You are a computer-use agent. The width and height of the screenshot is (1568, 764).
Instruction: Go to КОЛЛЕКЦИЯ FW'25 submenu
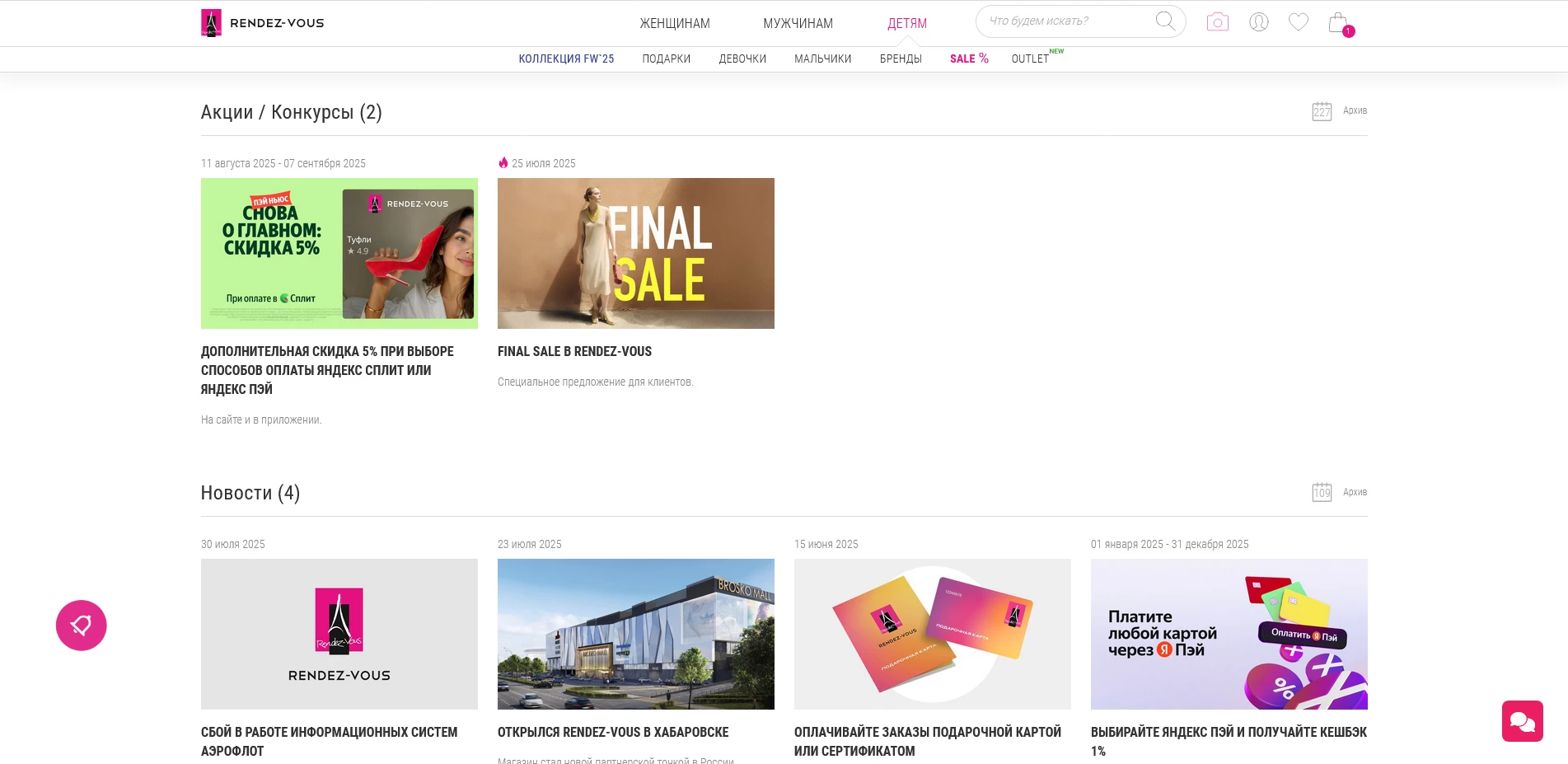pyautogui.click(x=566, y=59)
